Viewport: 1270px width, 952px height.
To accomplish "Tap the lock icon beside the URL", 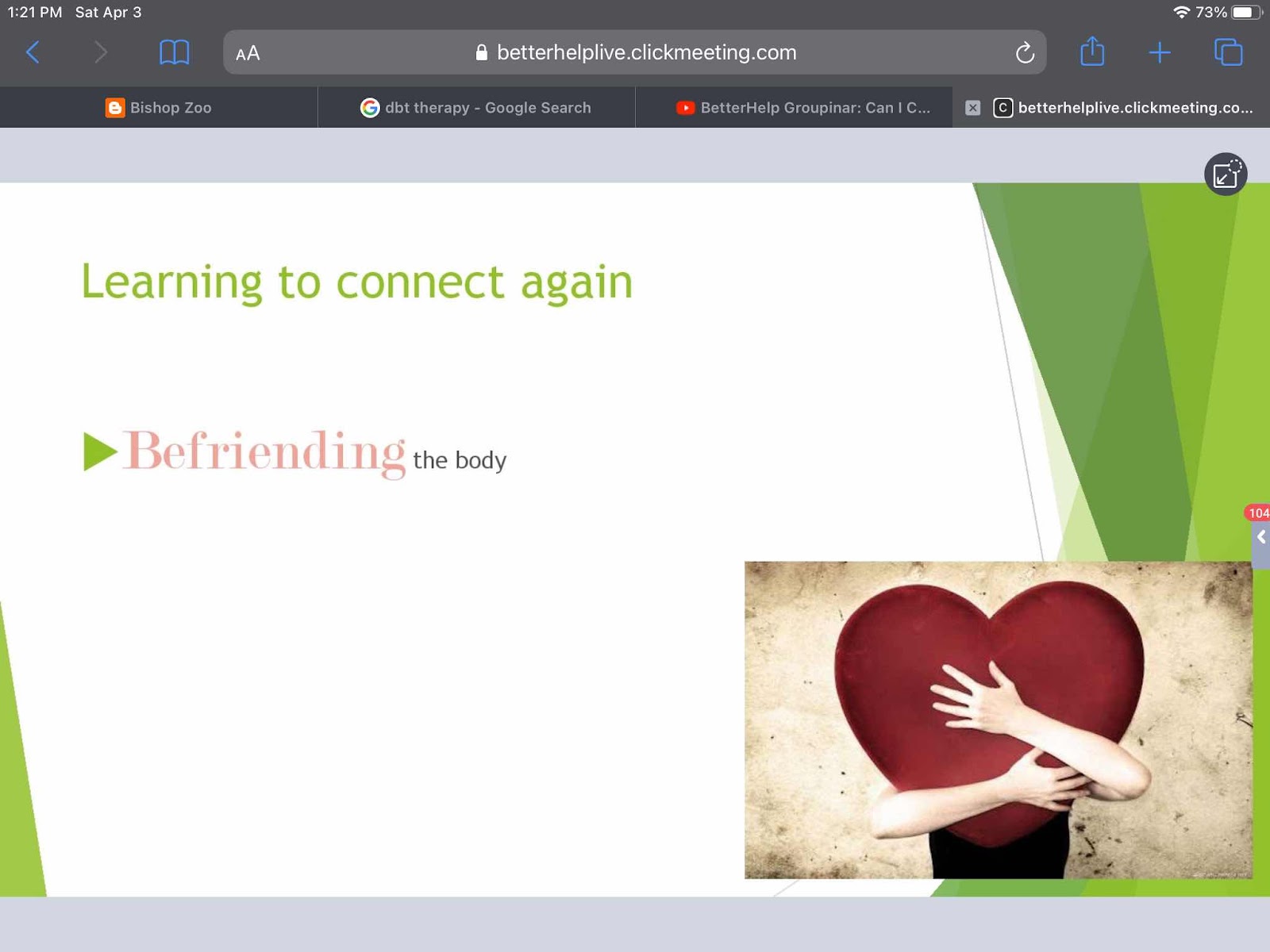I will pyautogui.click(x=481, y=52).
